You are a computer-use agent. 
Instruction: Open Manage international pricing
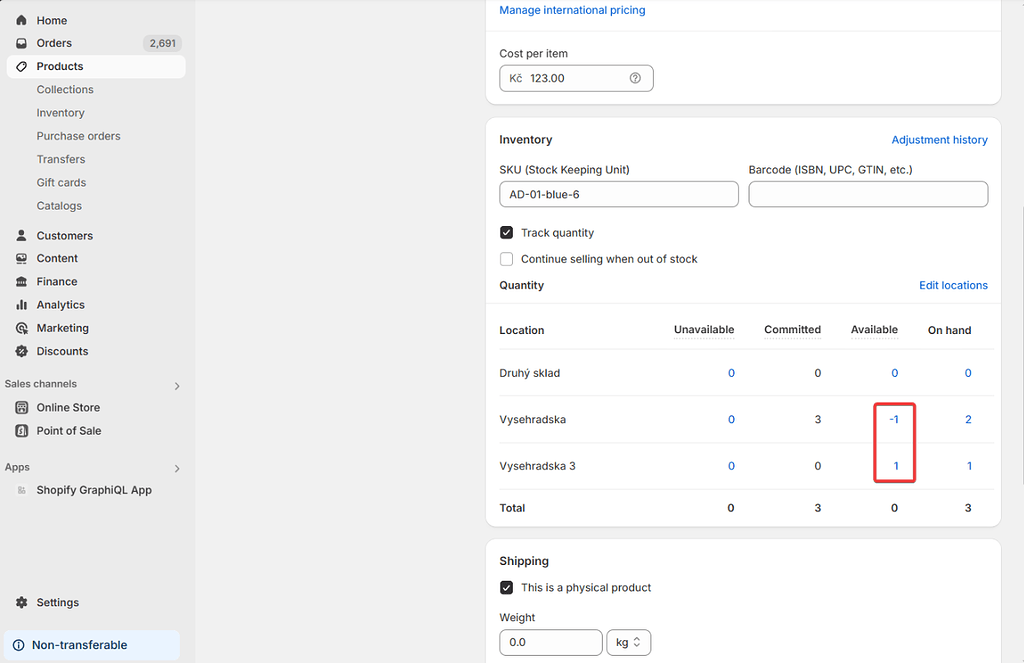click(x=572, y=10)
